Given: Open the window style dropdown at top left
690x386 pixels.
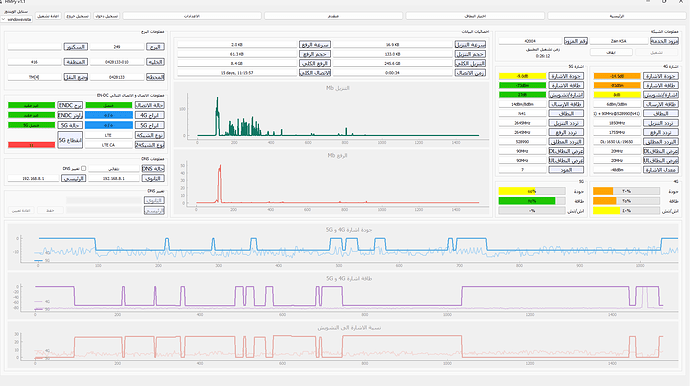Looking at the screenshot, I should (x=16, y=19).
